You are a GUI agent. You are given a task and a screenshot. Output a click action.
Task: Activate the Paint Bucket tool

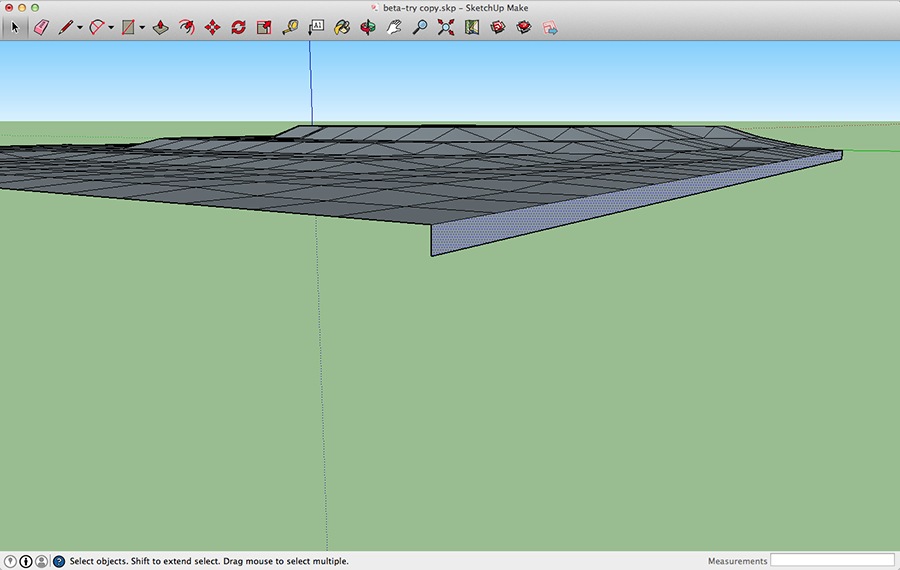point(342,27)
